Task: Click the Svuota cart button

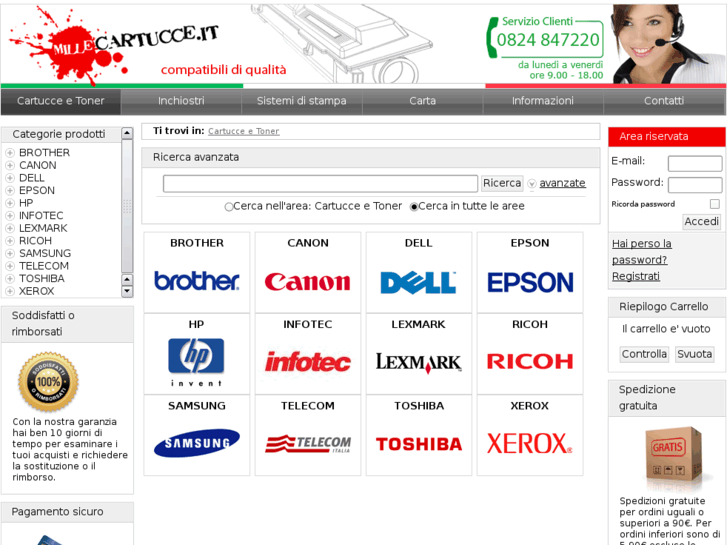Action: 695,354
